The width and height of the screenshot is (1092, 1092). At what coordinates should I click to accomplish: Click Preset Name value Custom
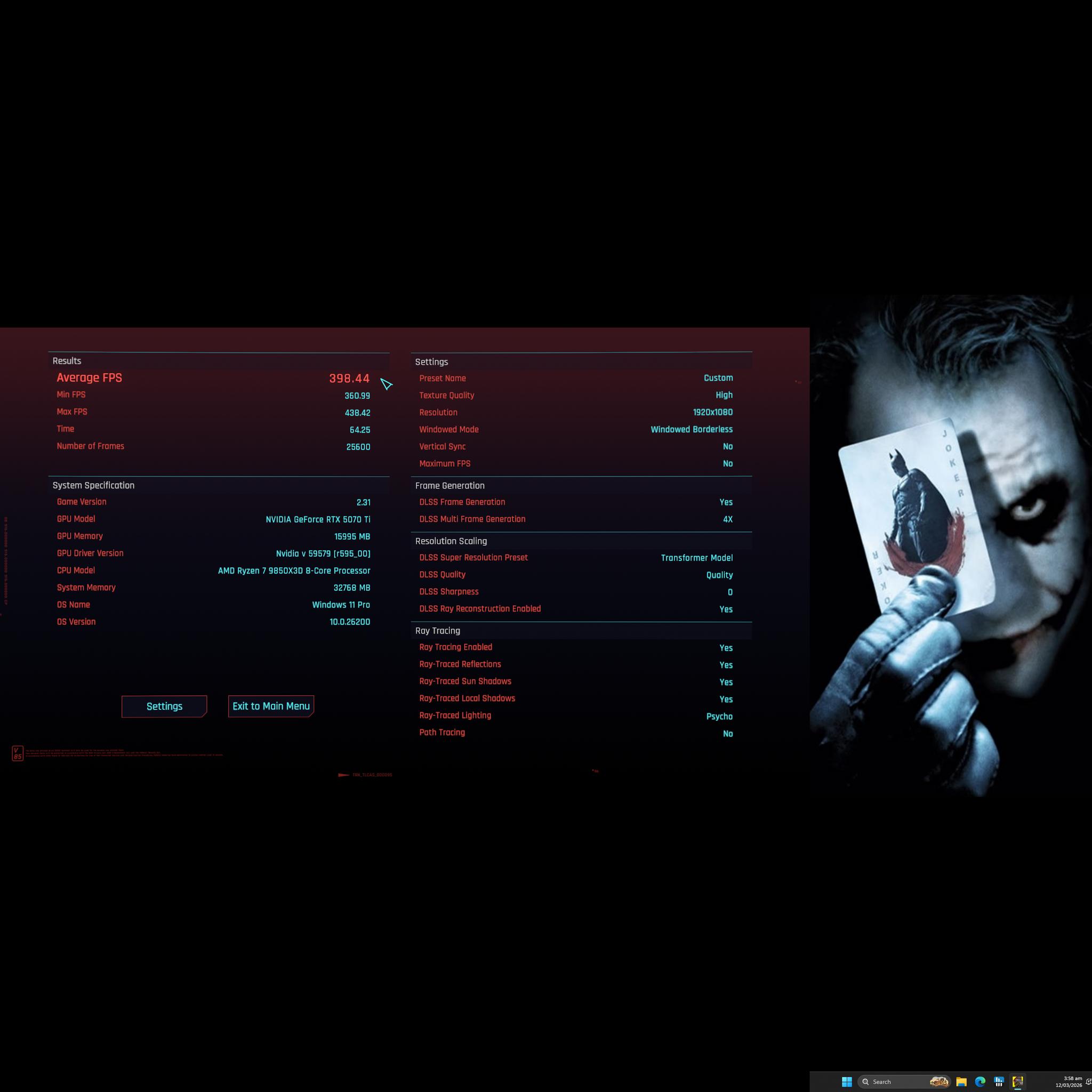pyautogui.click(x=718, y=378)
